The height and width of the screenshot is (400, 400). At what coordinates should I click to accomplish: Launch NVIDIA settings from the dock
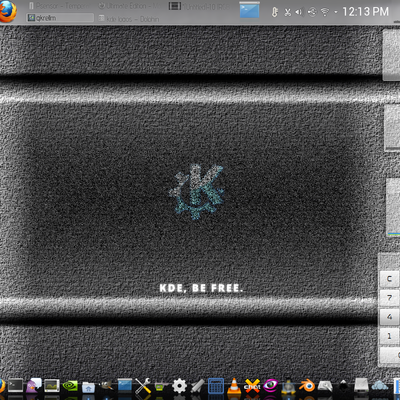tap(70, 386)
